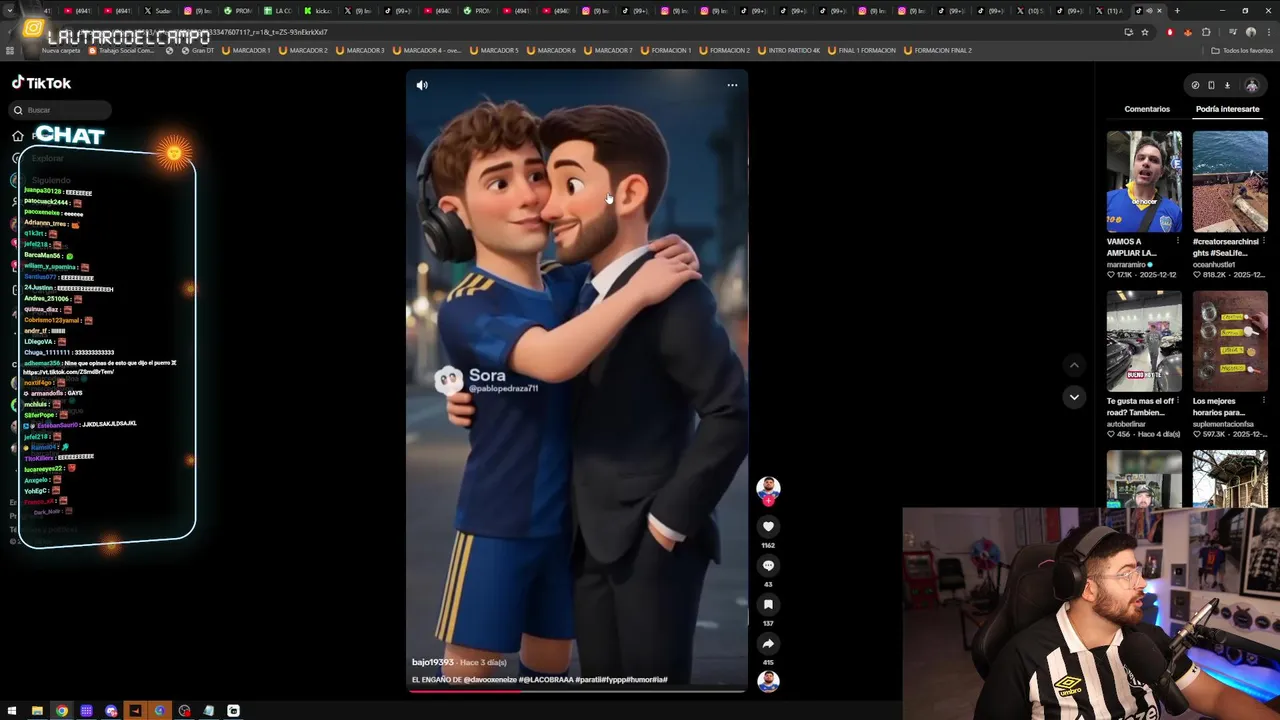The image size is (1280, 720).
Task: Switch to Comentarios tab
Action: (1147, 109)
